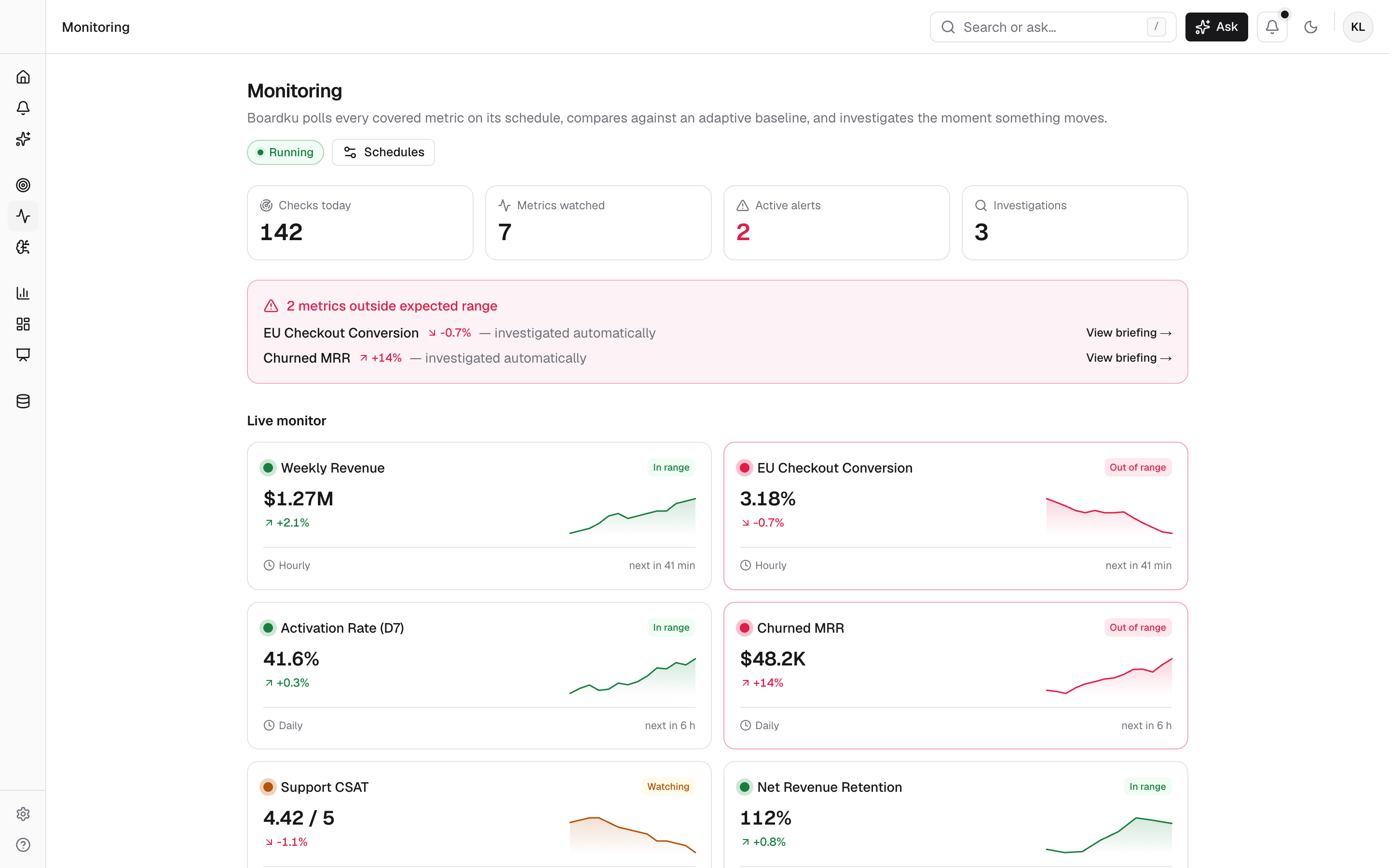The width and height of the screenshot is (1389, 868).
Task: Open the dashboards grid icon in sidebar
Action: (x=23, y=324)
